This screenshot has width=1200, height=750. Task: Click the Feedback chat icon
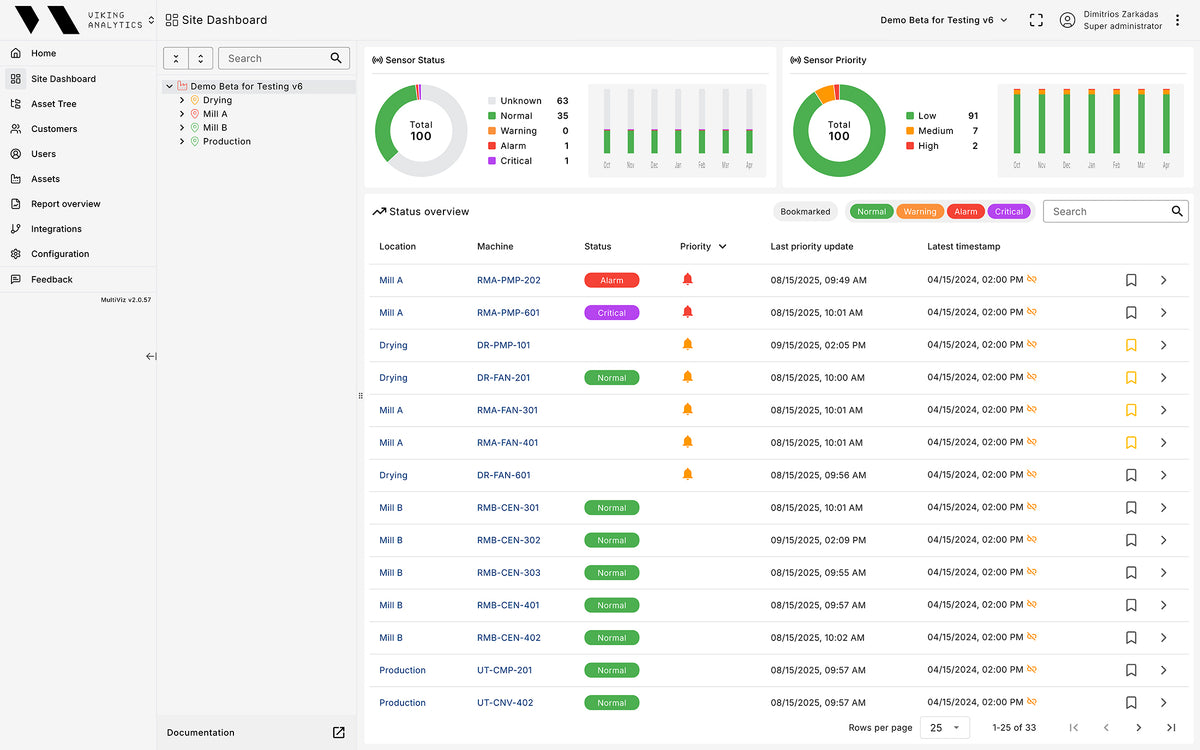coord(15,280)
